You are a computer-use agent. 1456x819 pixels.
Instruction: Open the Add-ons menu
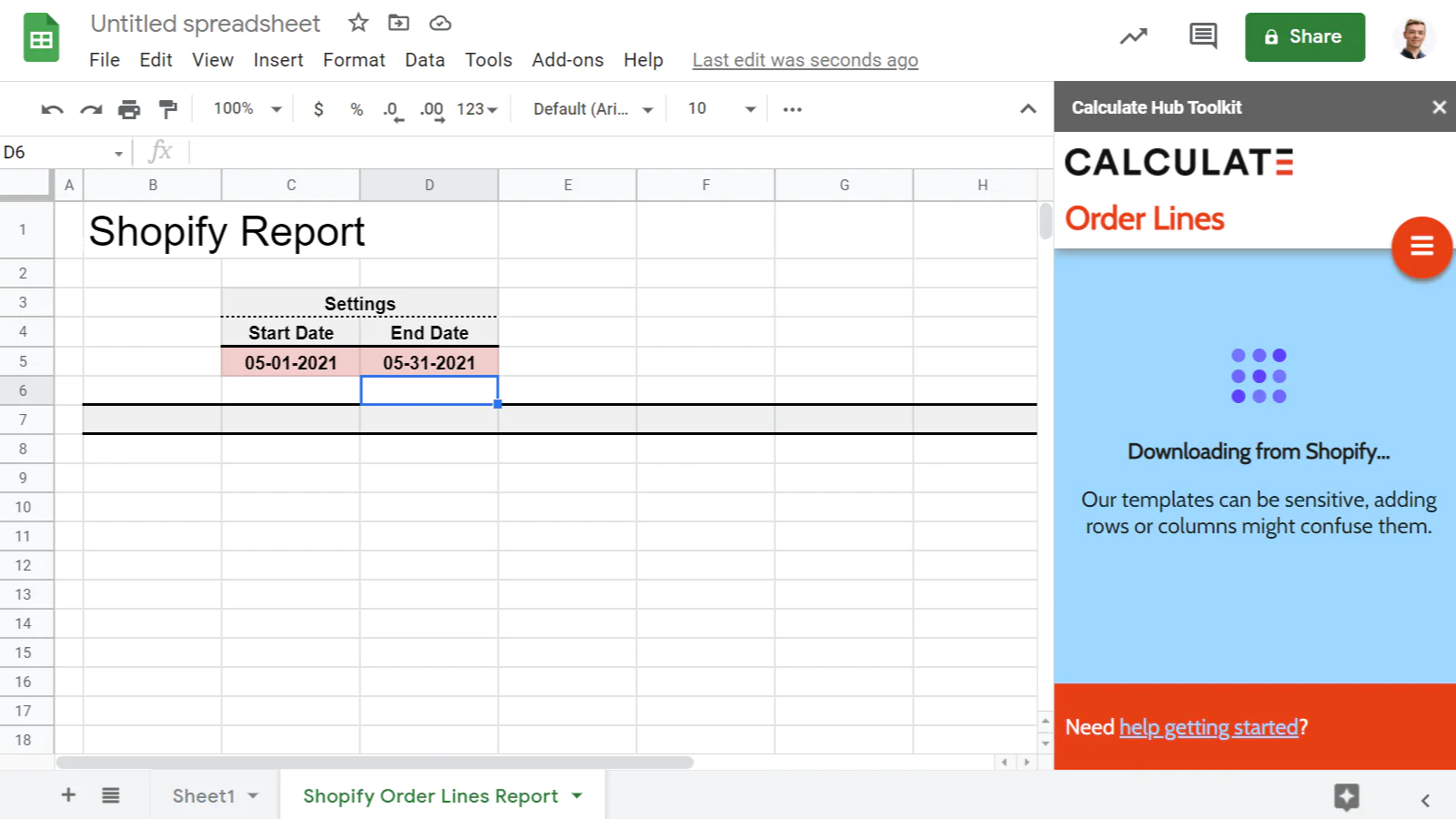[568, 60]
